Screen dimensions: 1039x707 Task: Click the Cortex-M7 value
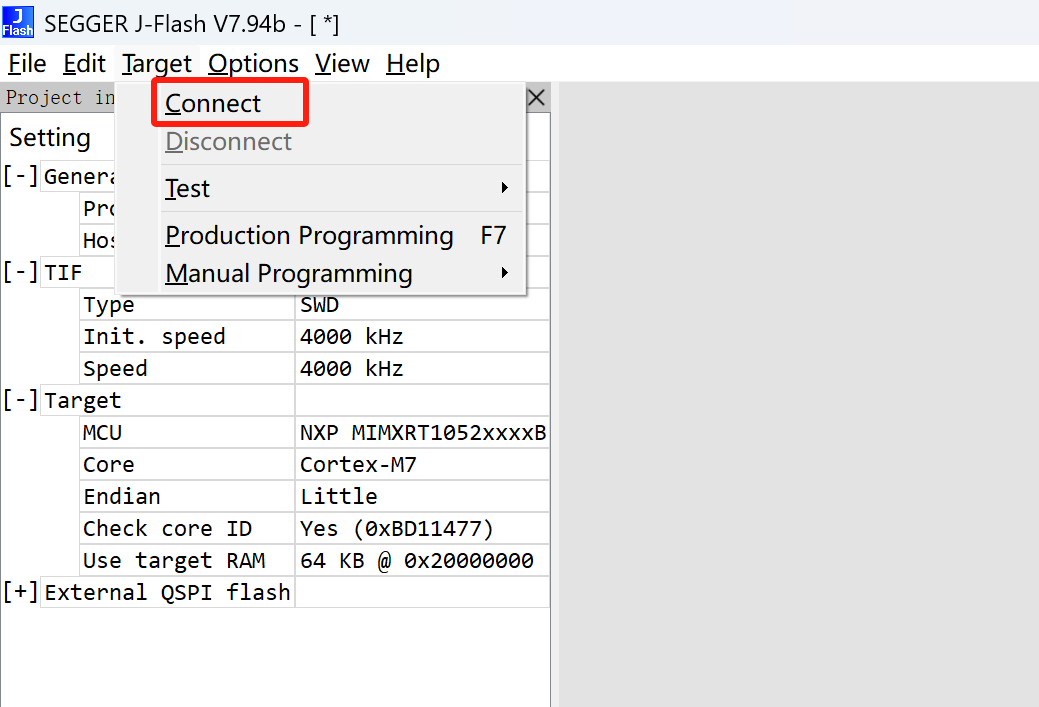422,464
